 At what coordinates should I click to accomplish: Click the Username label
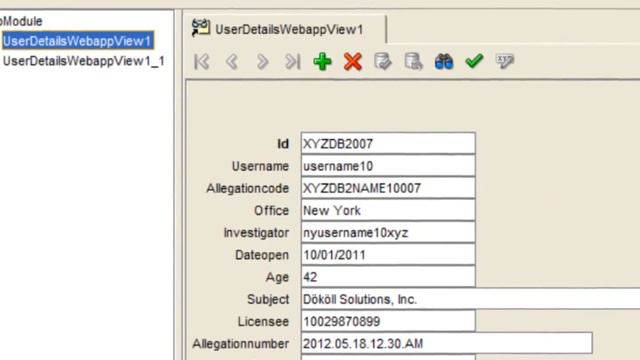pos(260,166)
